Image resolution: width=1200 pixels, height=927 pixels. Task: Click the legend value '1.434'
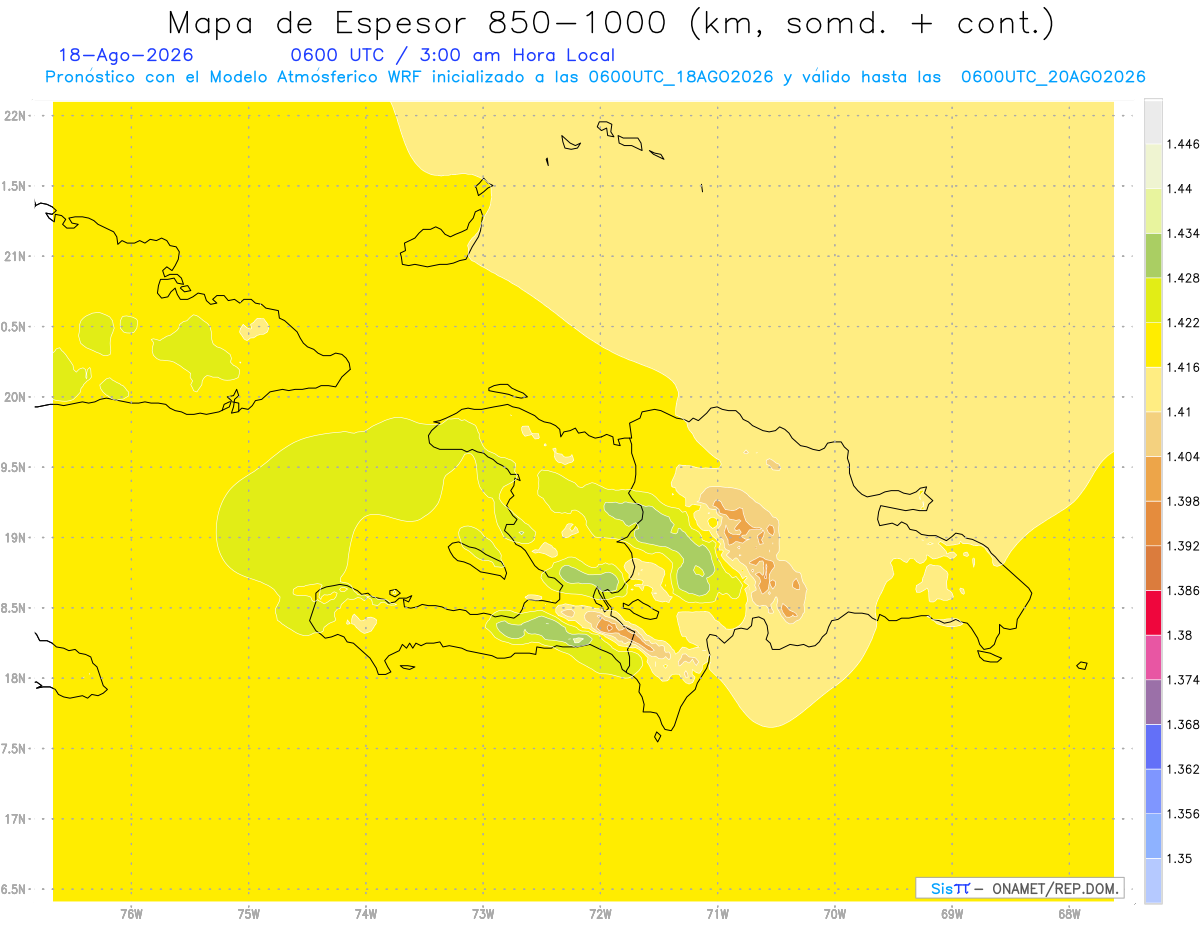coord(1183,234)
